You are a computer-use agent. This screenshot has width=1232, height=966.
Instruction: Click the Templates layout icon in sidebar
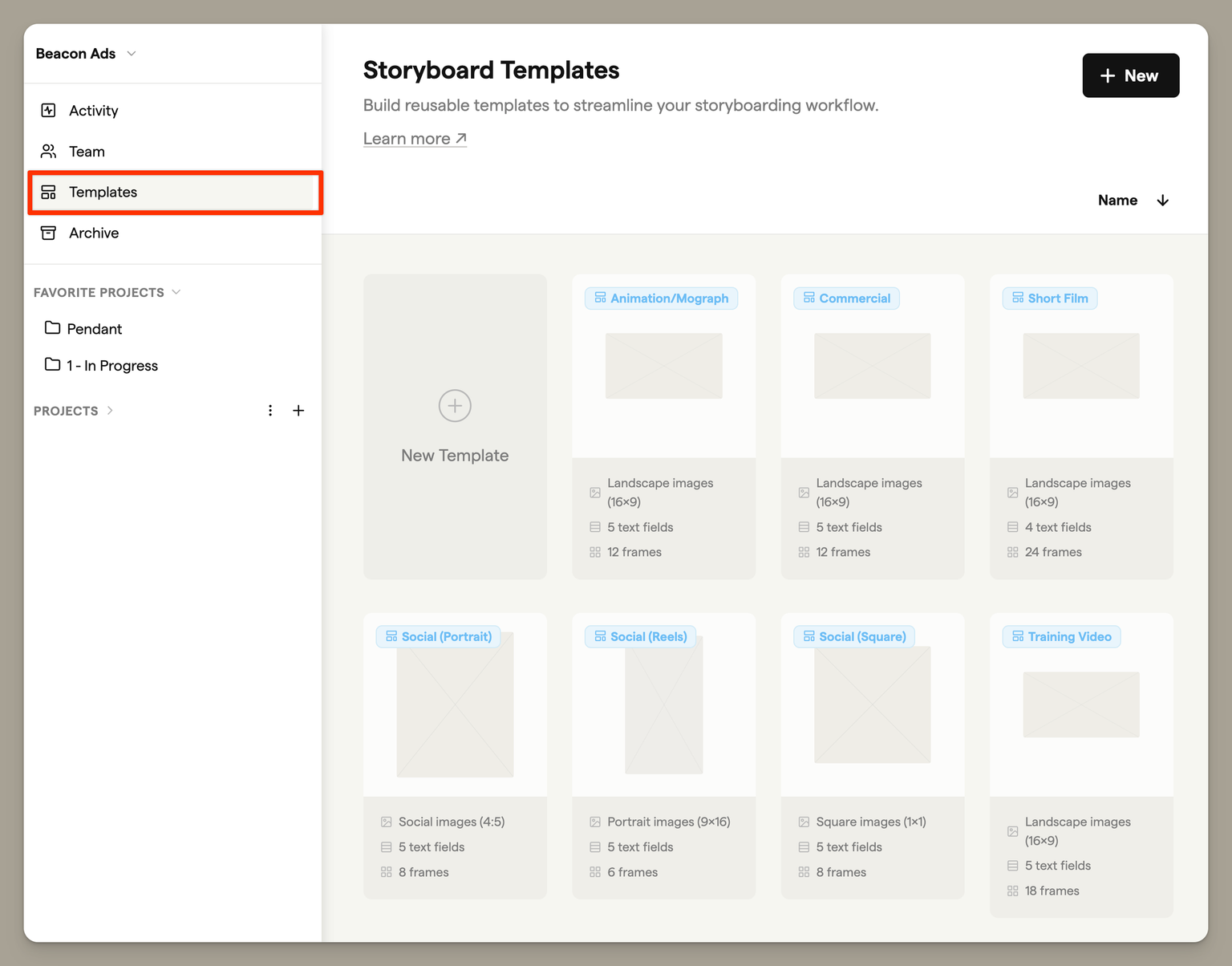click(48, 193)
